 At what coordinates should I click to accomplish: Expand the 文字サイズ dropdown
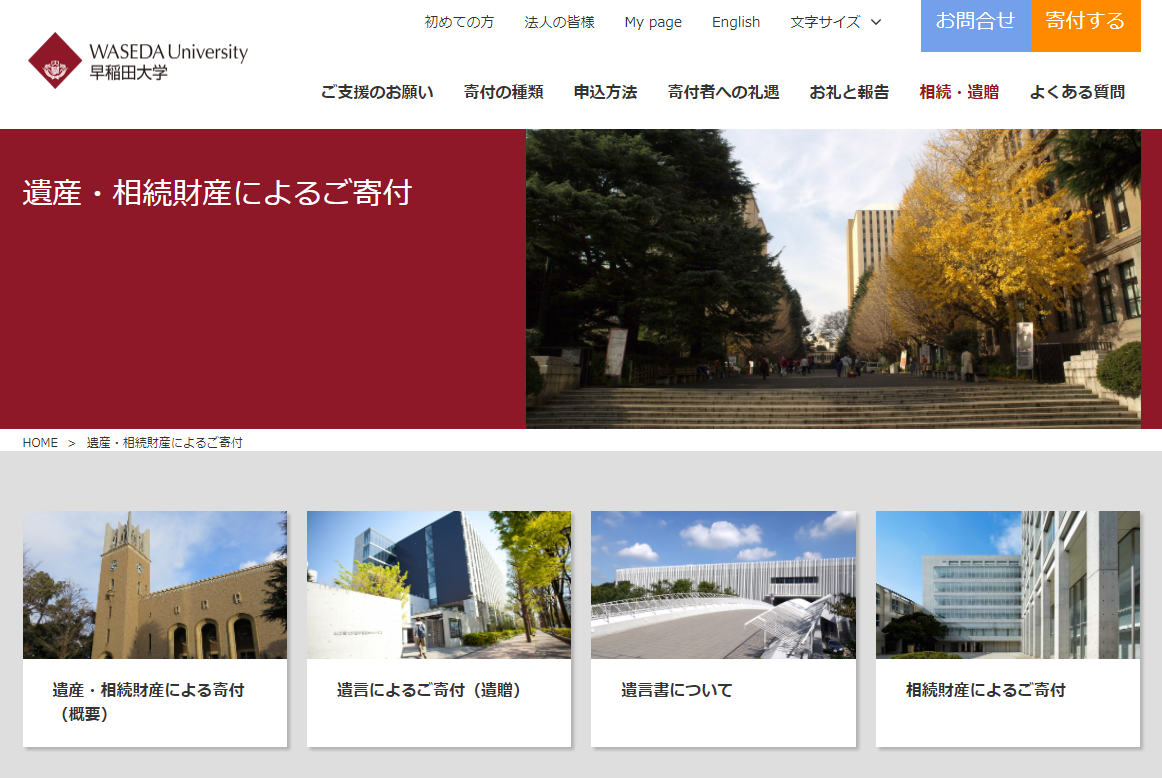[x=835, y=22]
